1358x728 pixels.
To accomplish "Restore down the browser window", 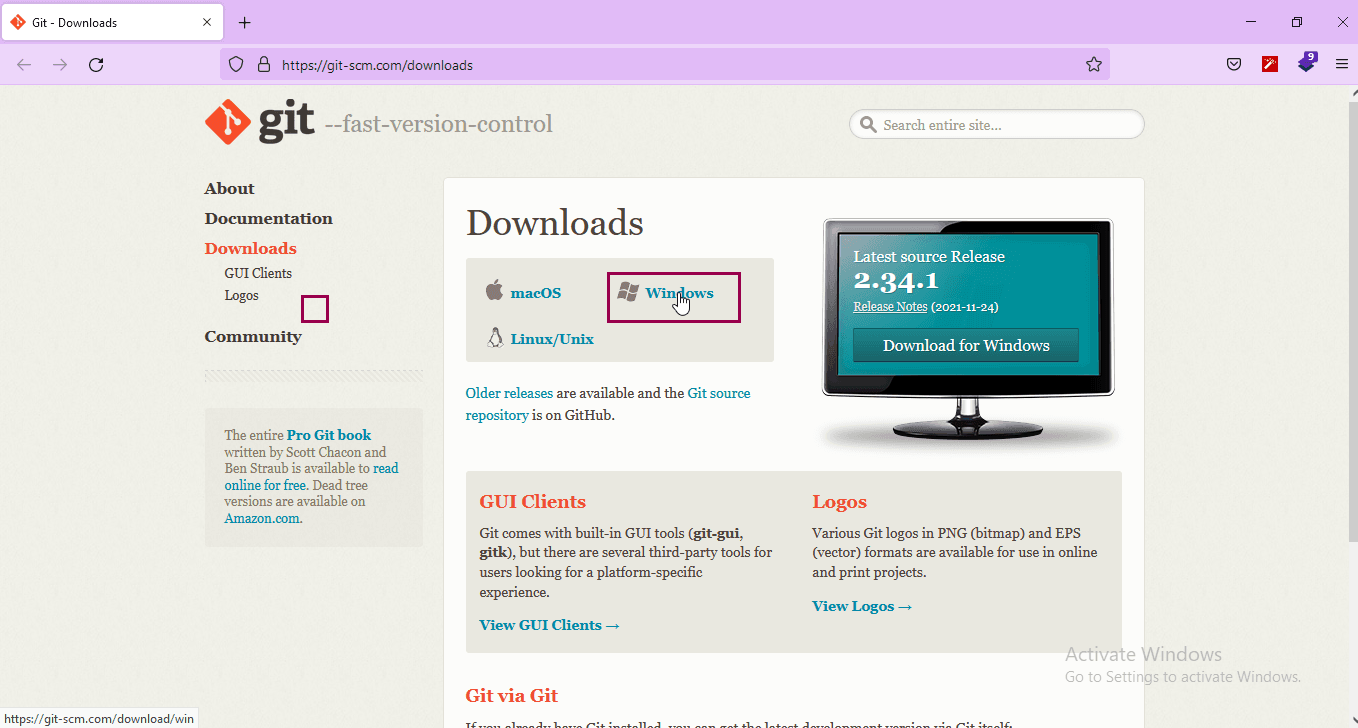I will pos(1297,22).
